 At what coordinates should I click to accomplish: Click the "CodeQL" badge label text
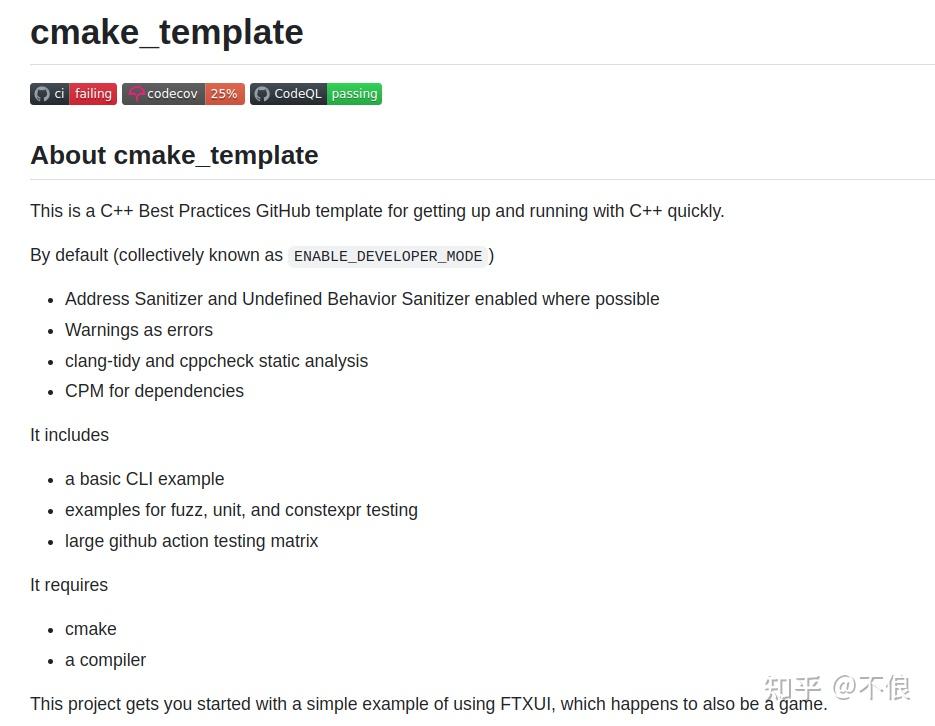[x=298, y=94]
